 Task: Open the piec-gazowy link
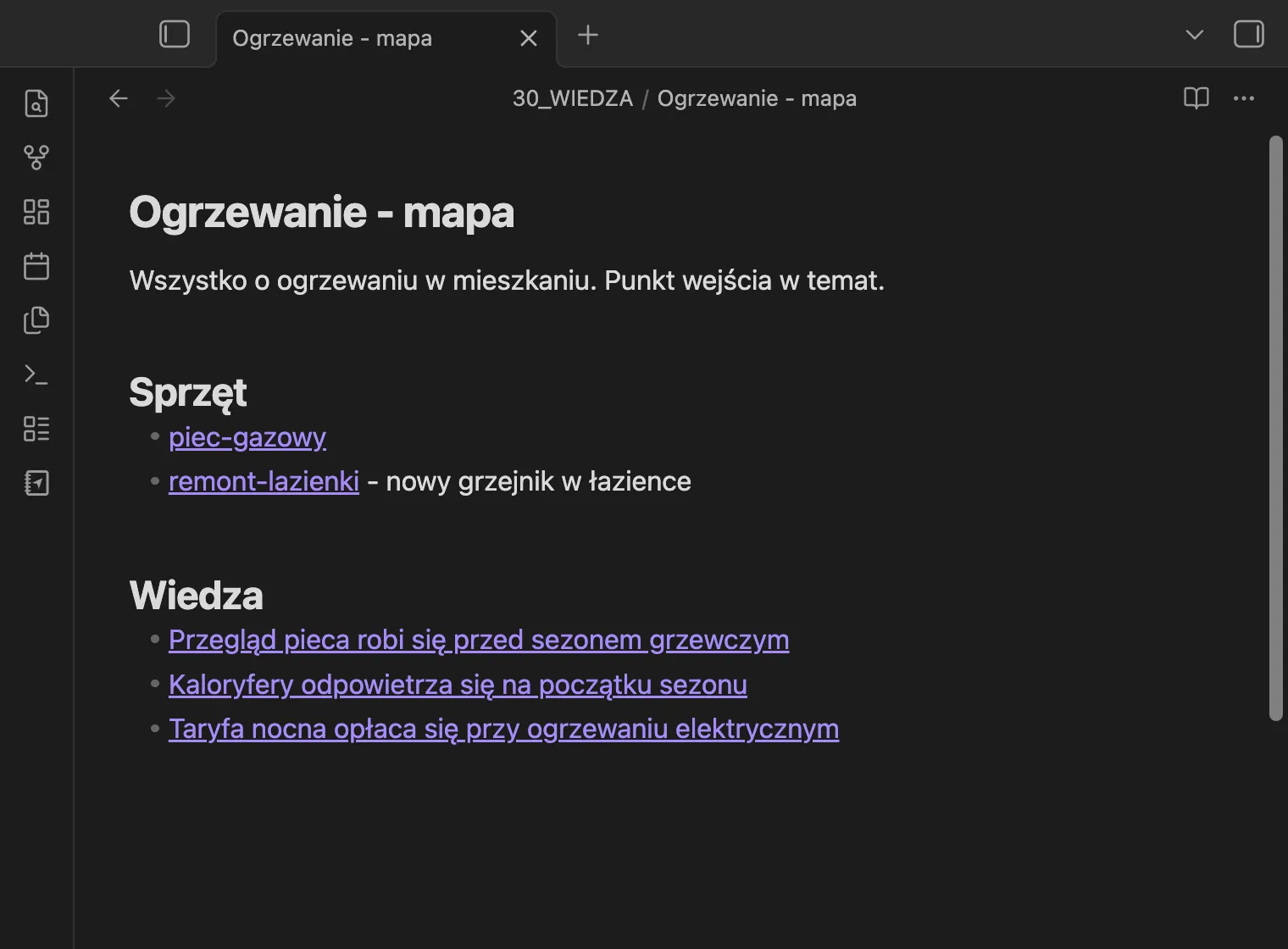pyautogui.click(x=247, y=437)
